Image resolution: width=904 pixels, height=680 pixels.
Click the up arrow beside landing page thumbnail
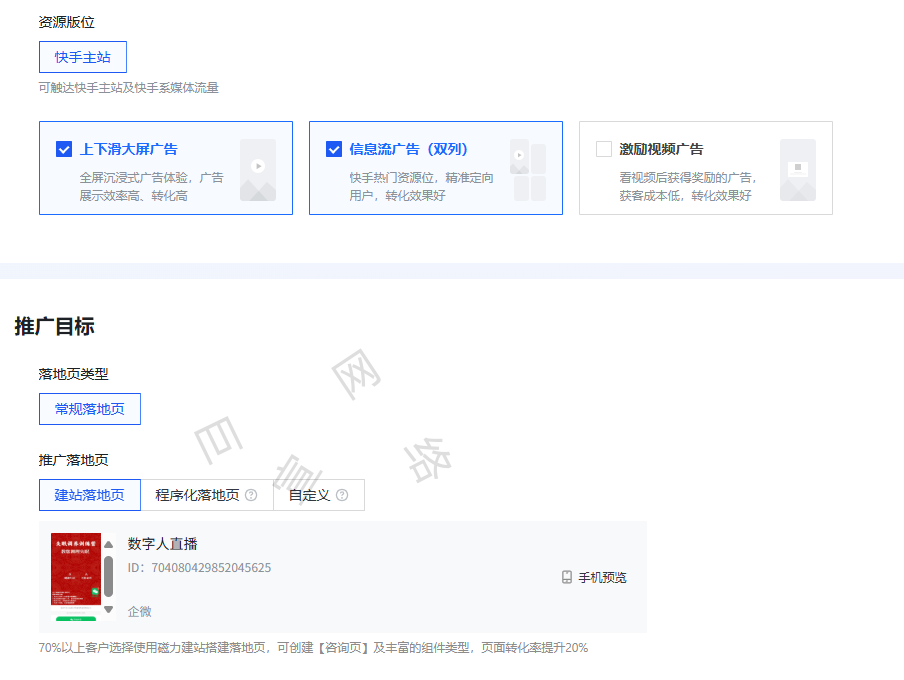click(107, 545)
